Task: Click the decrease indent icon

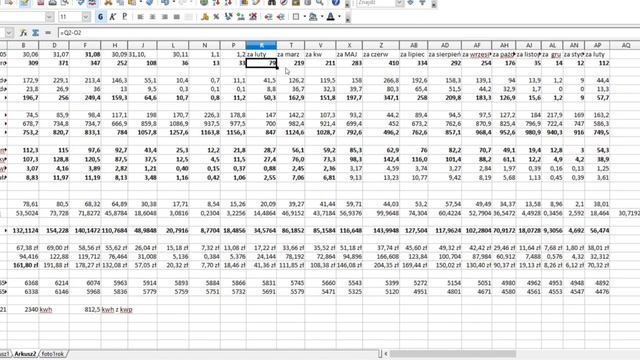Action: pos(268,17)
